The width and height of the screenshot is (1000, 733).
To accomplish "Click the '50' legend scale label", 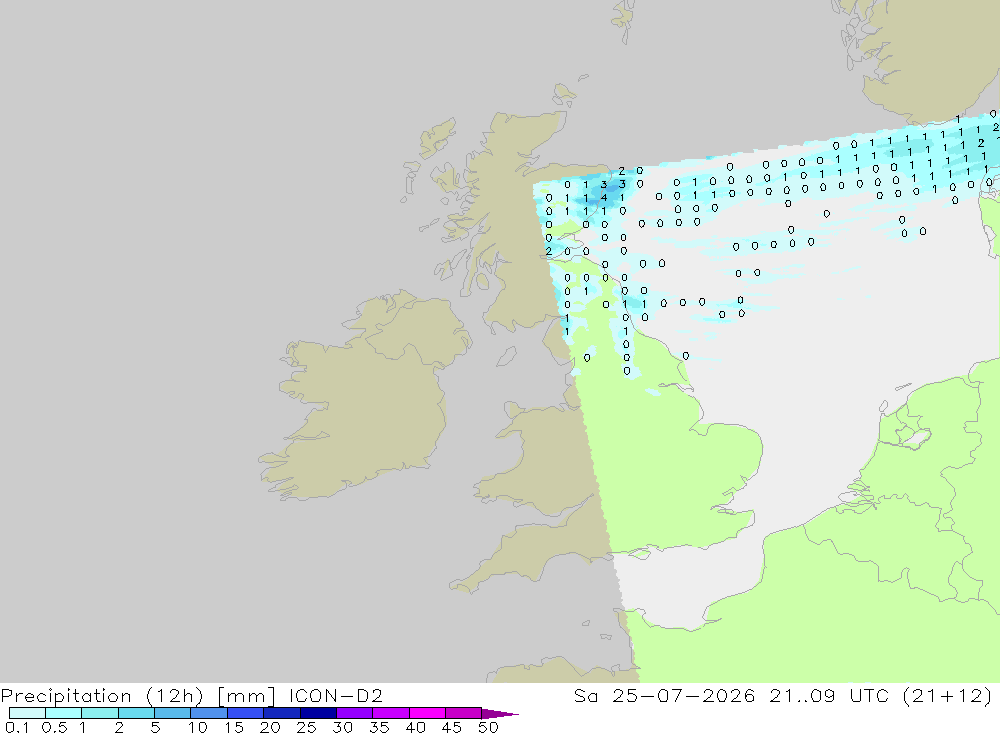I will pyautogui.click(x=488, y=727).
